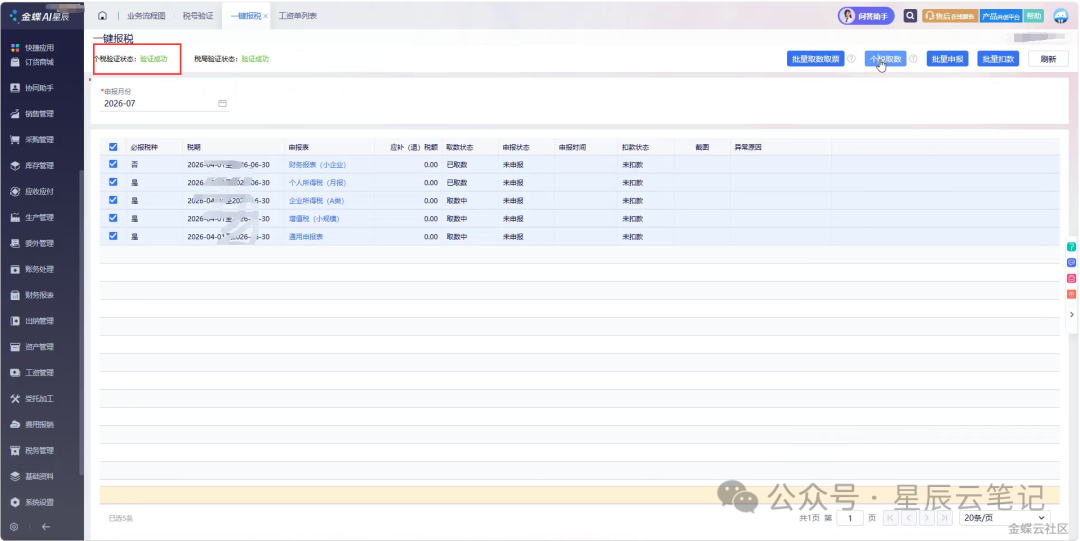This screenshot has width=1080, height=541.
Task: Click 产品共创平台 button
Action: [x=1001, y=16]
